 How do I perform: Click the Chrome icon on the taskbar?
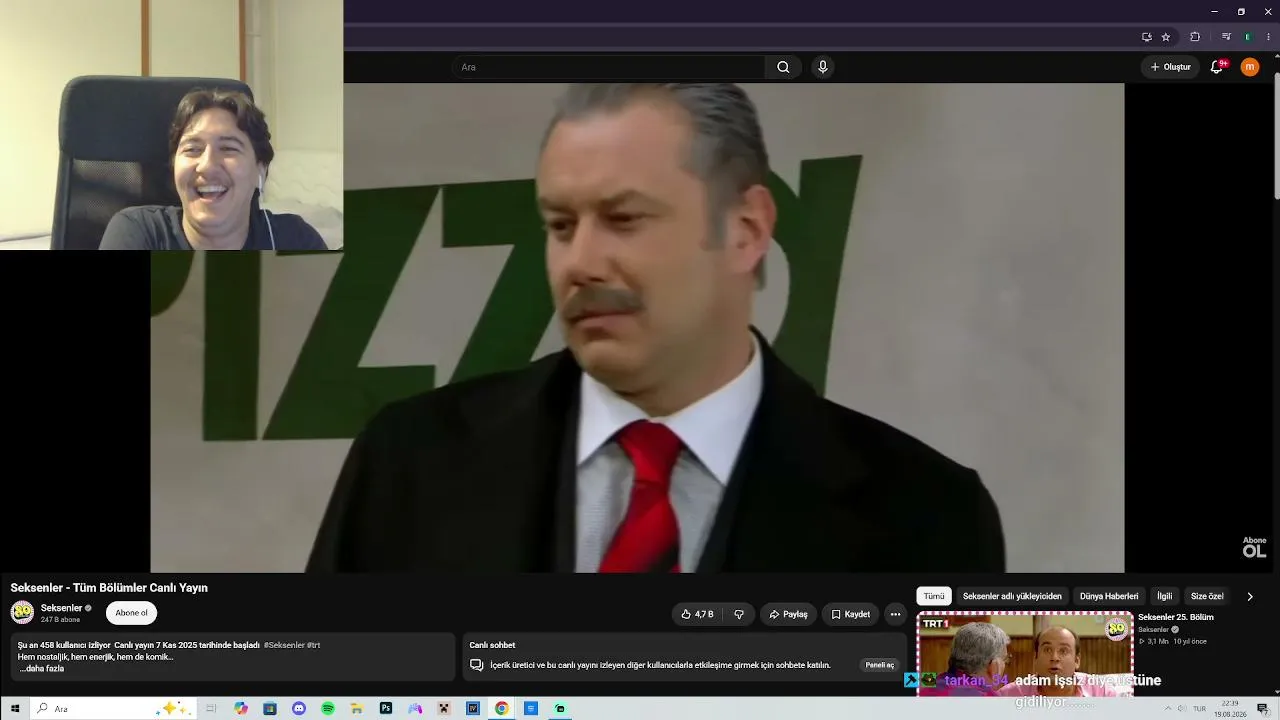point(502,708)
